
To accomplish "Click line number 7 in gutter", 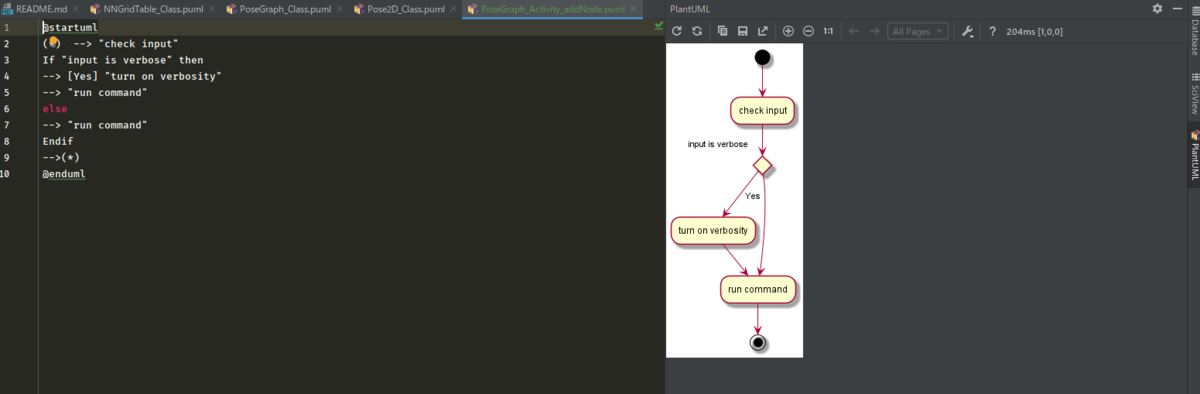I will point(6,125).
